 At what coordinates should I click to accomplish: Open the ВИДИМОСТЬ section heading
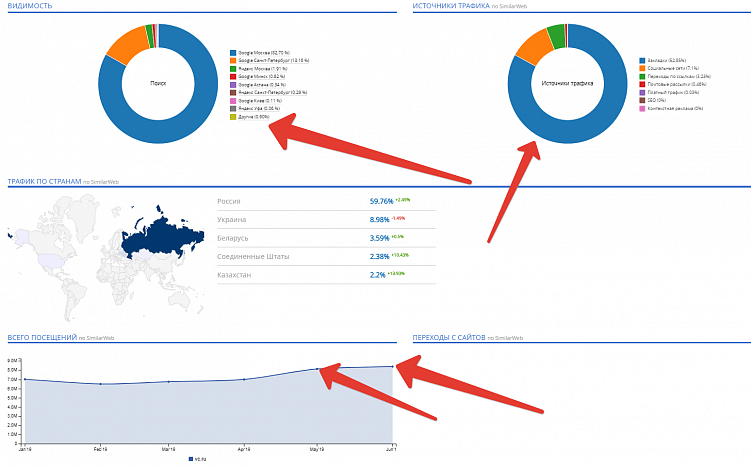pos(30,6)
